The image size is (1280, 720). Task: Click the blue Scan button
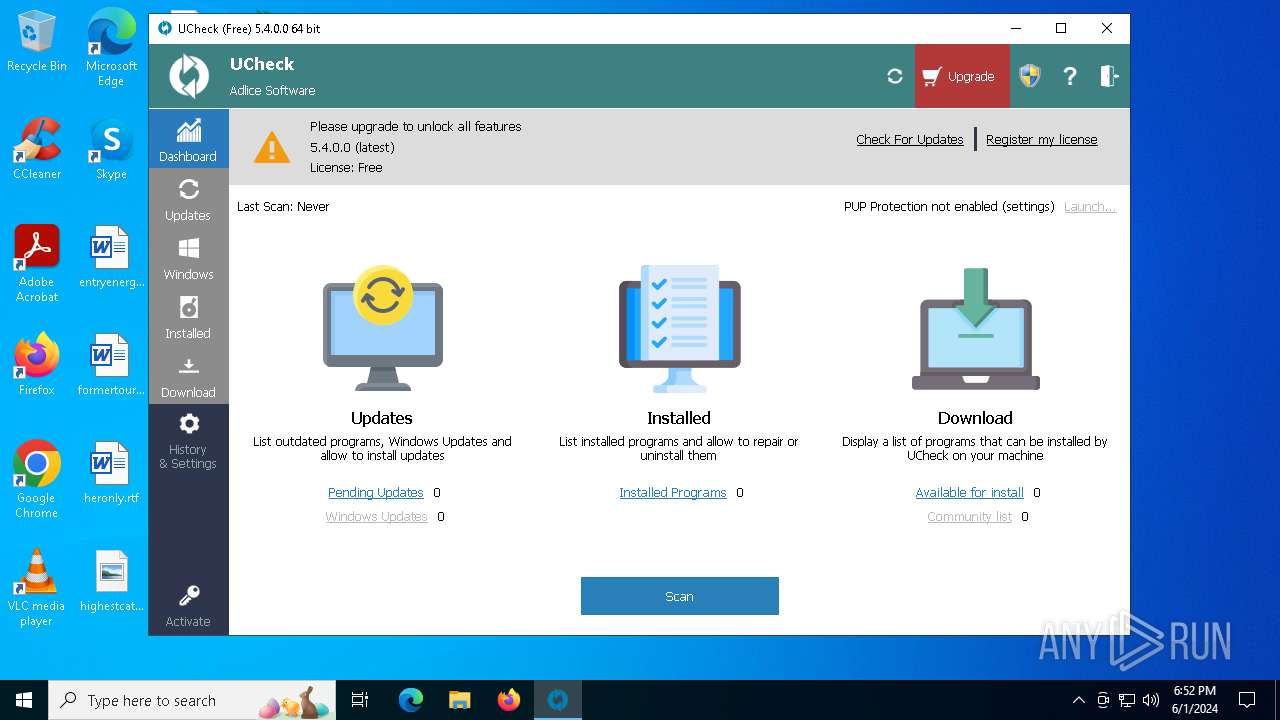click(x=680, y=596)
